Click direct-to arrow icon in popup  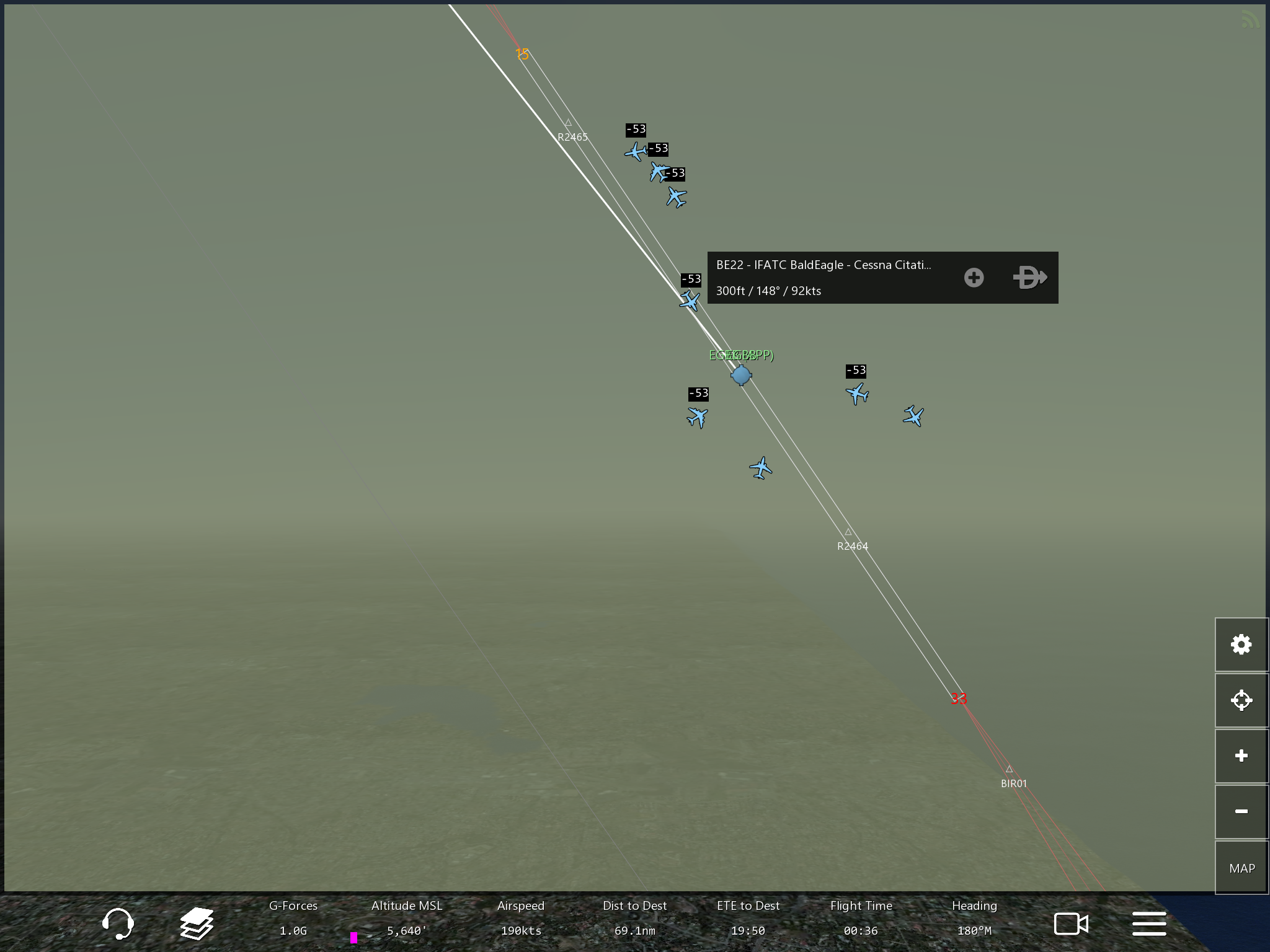[1029, 278]
